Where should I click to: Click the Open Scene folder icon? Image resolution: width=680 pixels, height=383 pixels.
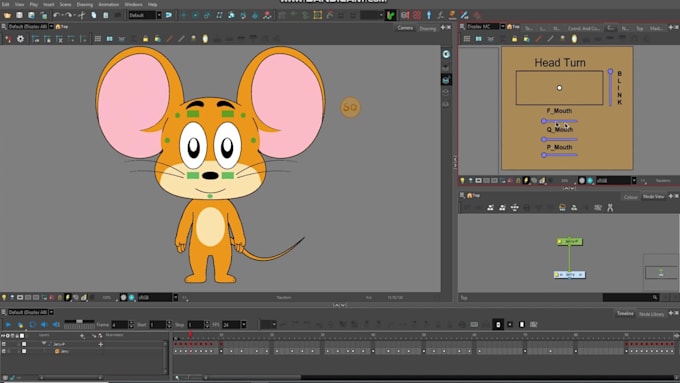[7, 15]
